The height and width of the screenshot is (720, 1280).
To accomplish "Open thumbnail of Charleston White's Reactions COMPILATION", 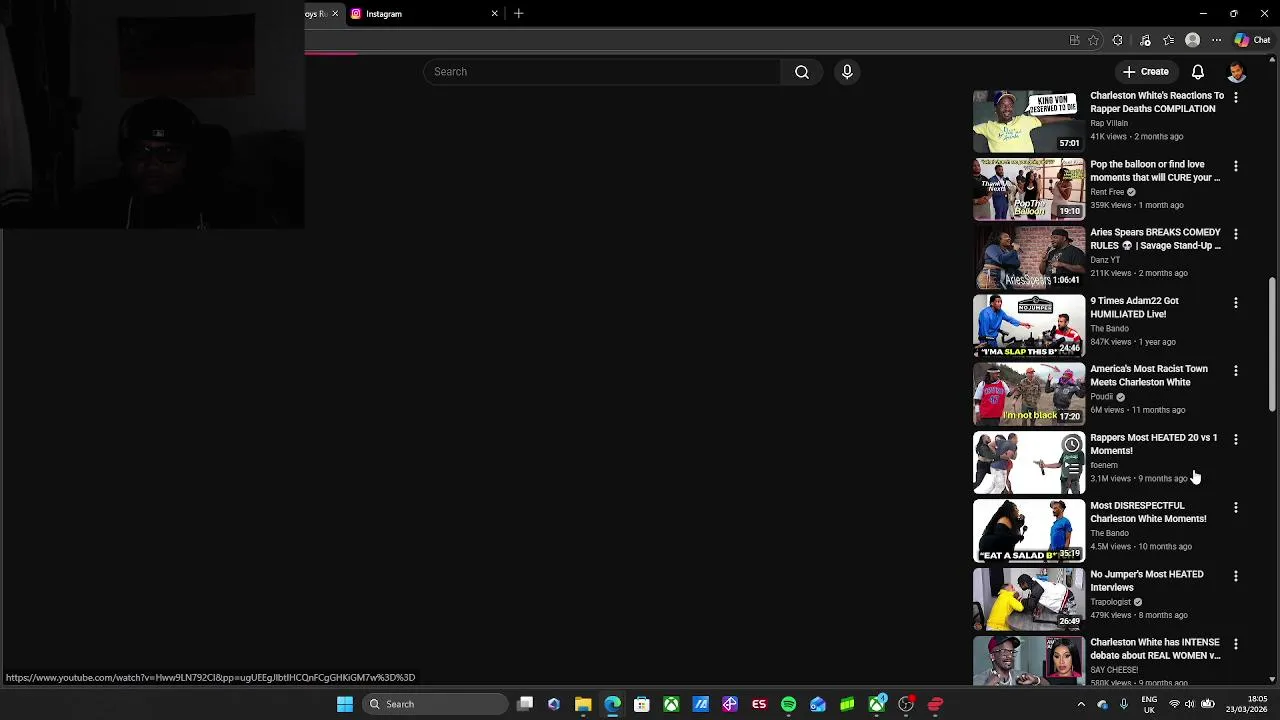I will (x=1029, y=121).
